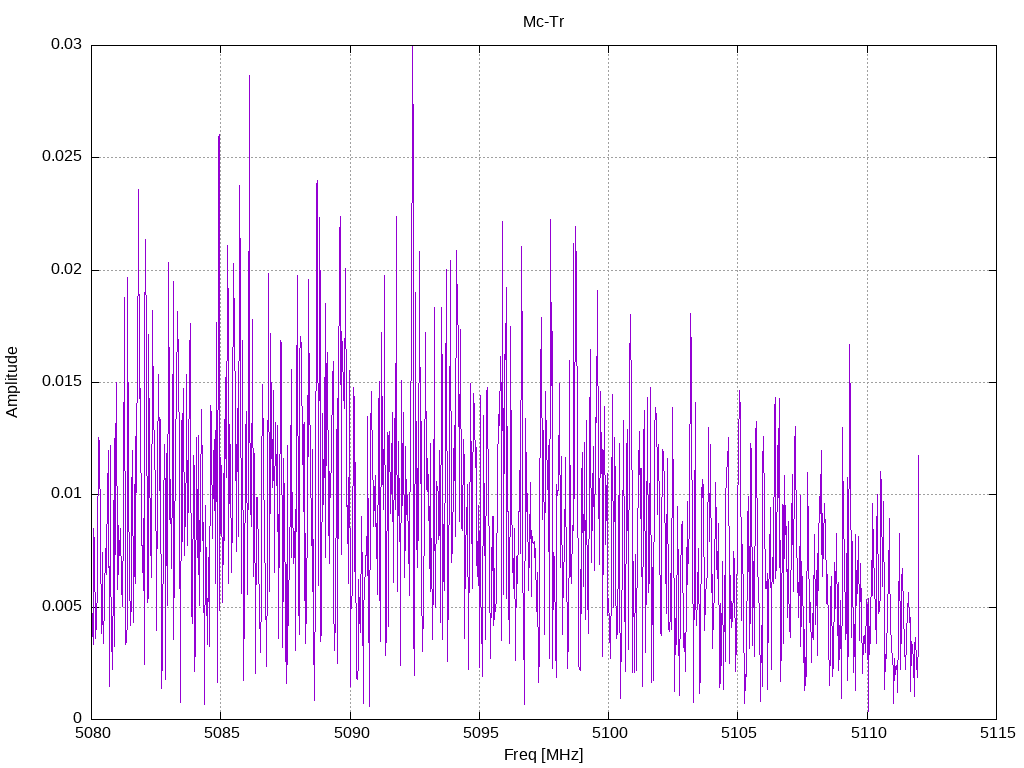
Task: Click the 0.025 y-axis tick label
Action: 62,157
